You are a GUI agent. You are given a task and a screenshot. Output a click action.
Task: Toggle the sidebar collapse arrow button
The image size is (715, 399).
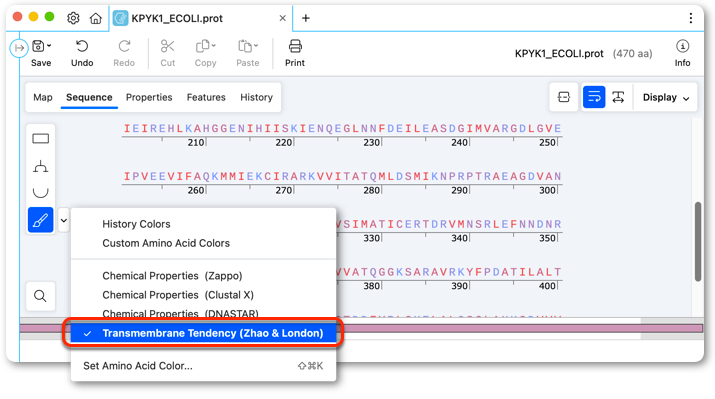[19, 48]
